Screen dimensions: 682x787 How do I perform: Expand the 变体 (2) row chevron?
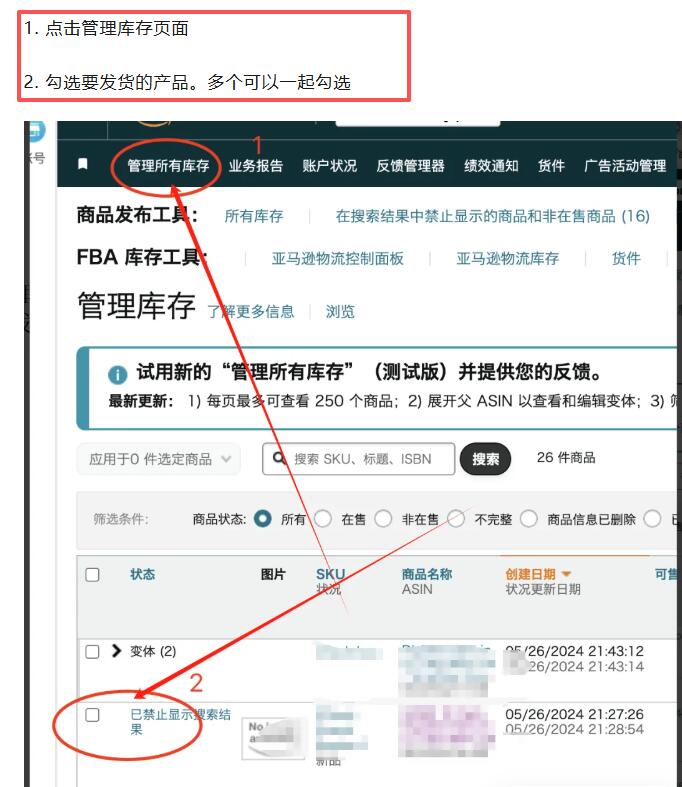click(x=116, y=651)
